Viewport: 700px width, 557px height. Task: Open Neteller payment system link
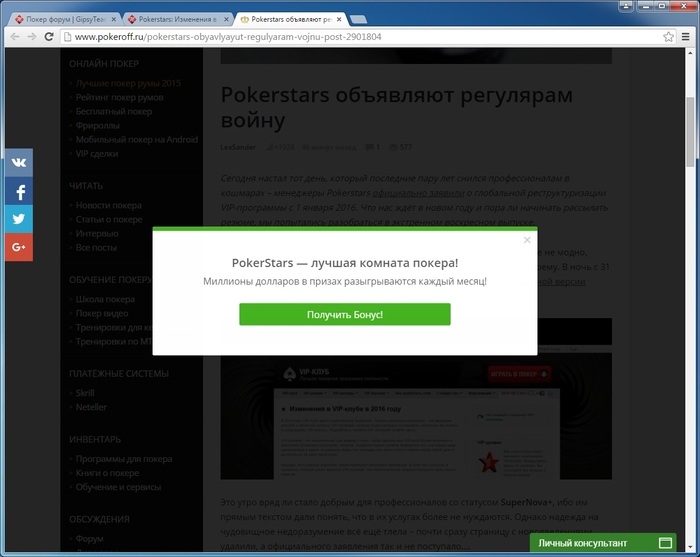point(91,407)
